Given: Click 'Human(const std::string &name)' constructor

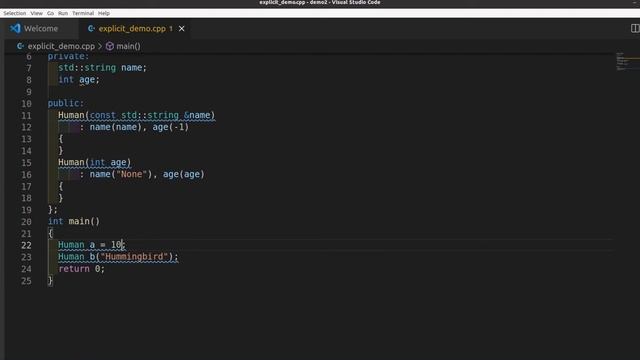Looking at the screenshot, I should [136, 115].
